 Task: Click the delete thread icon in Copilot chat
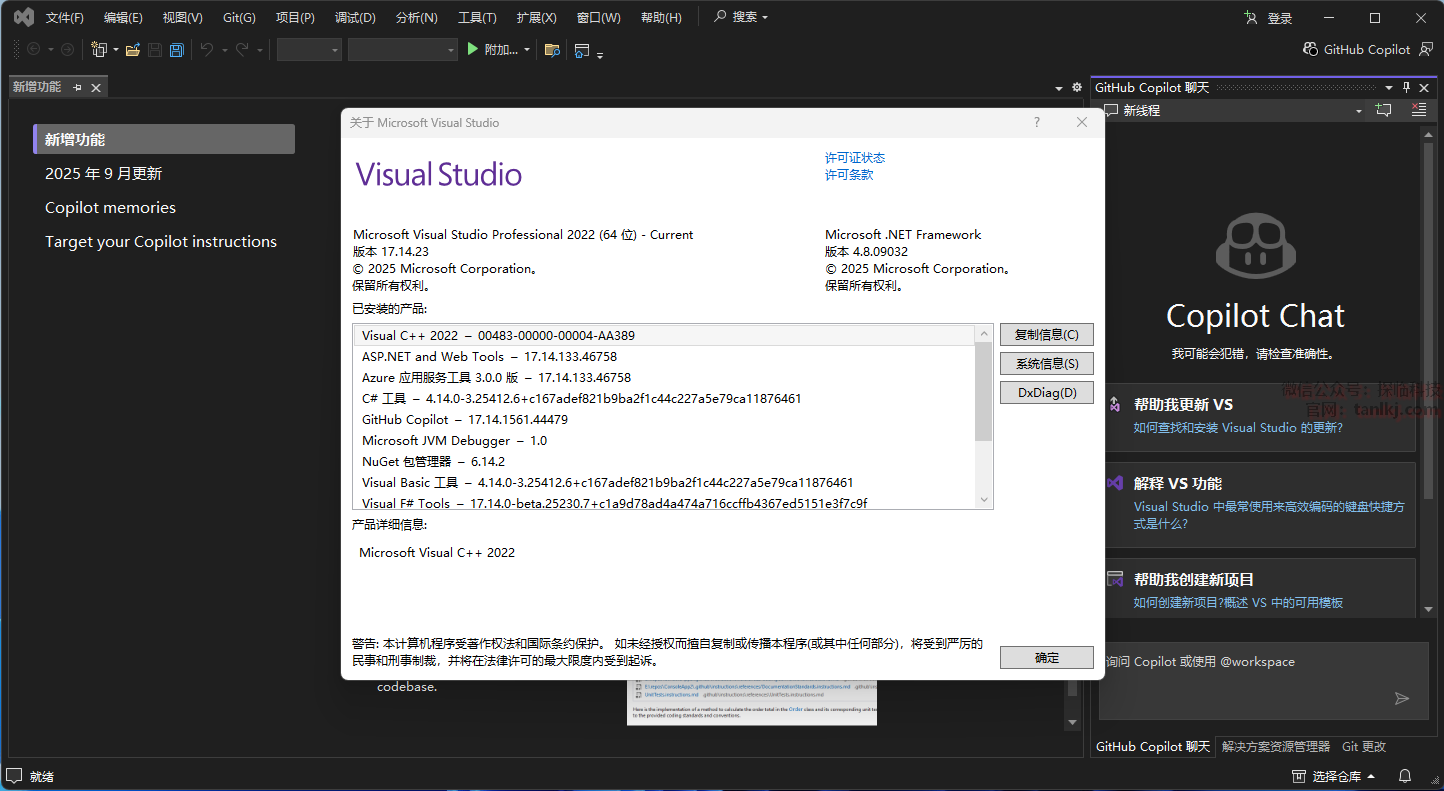[1418, 110]
